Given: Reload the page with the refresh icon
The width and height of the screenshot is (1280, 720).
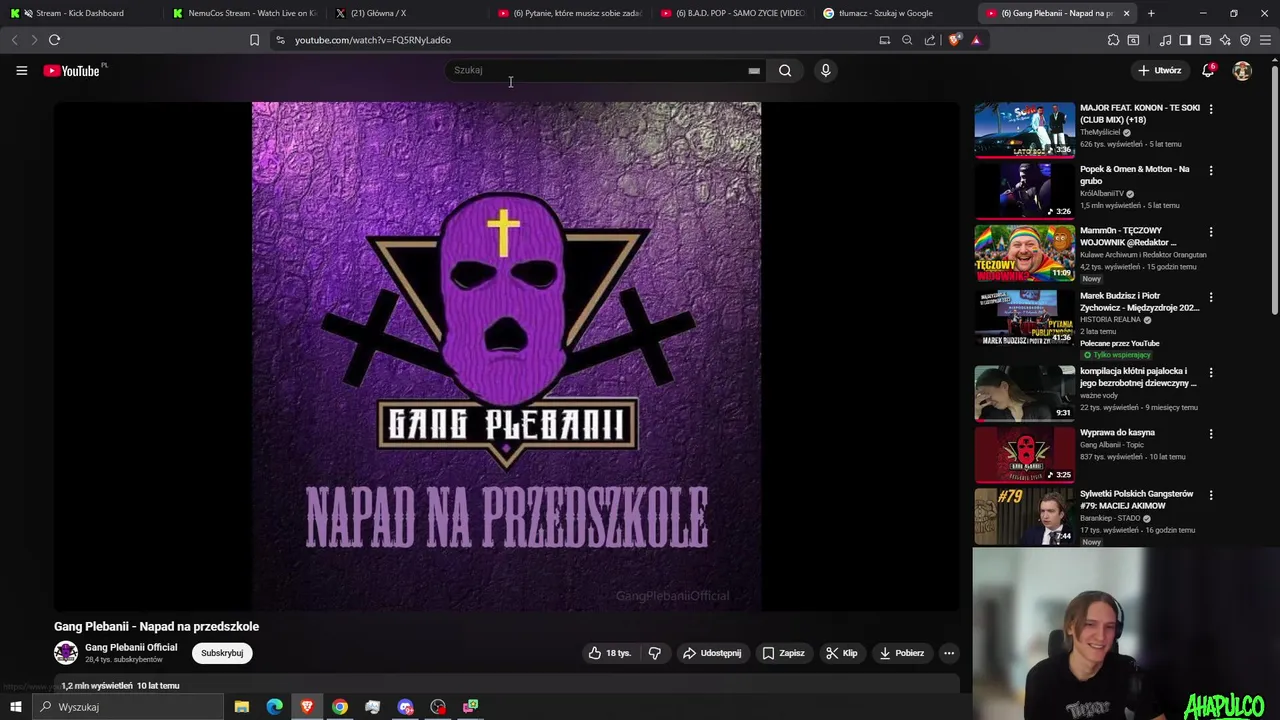Looking at the screenshot, I should pyautogui.click(x=54, y=40).
